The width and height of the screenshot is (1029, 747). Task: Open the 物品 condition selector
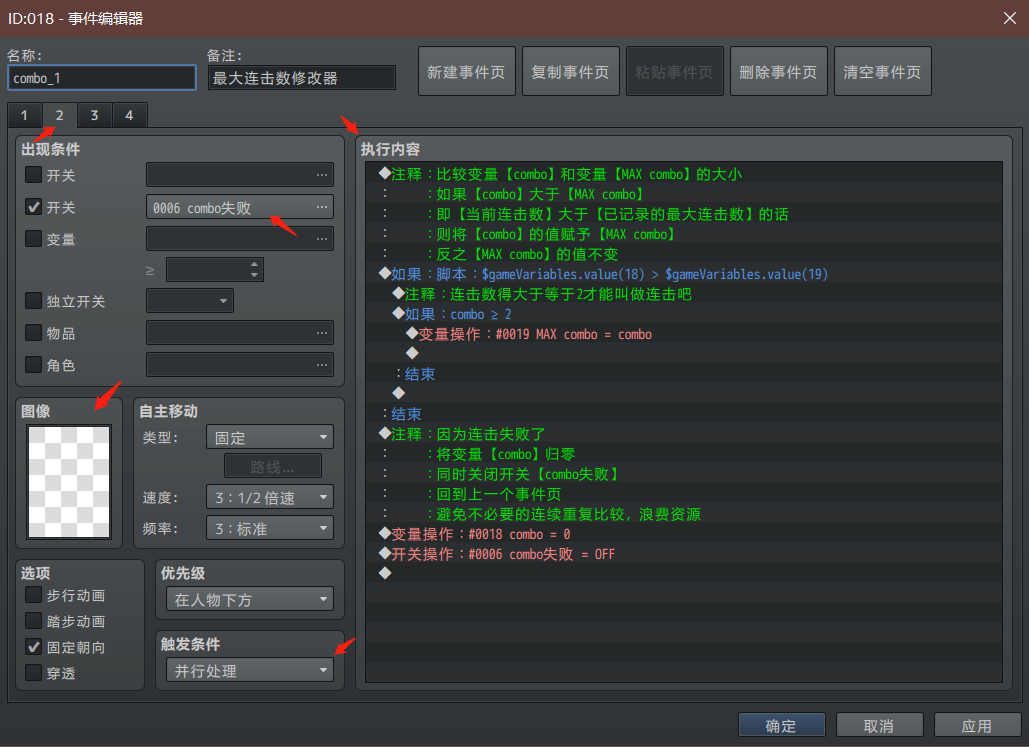click(x=321, y=333)
